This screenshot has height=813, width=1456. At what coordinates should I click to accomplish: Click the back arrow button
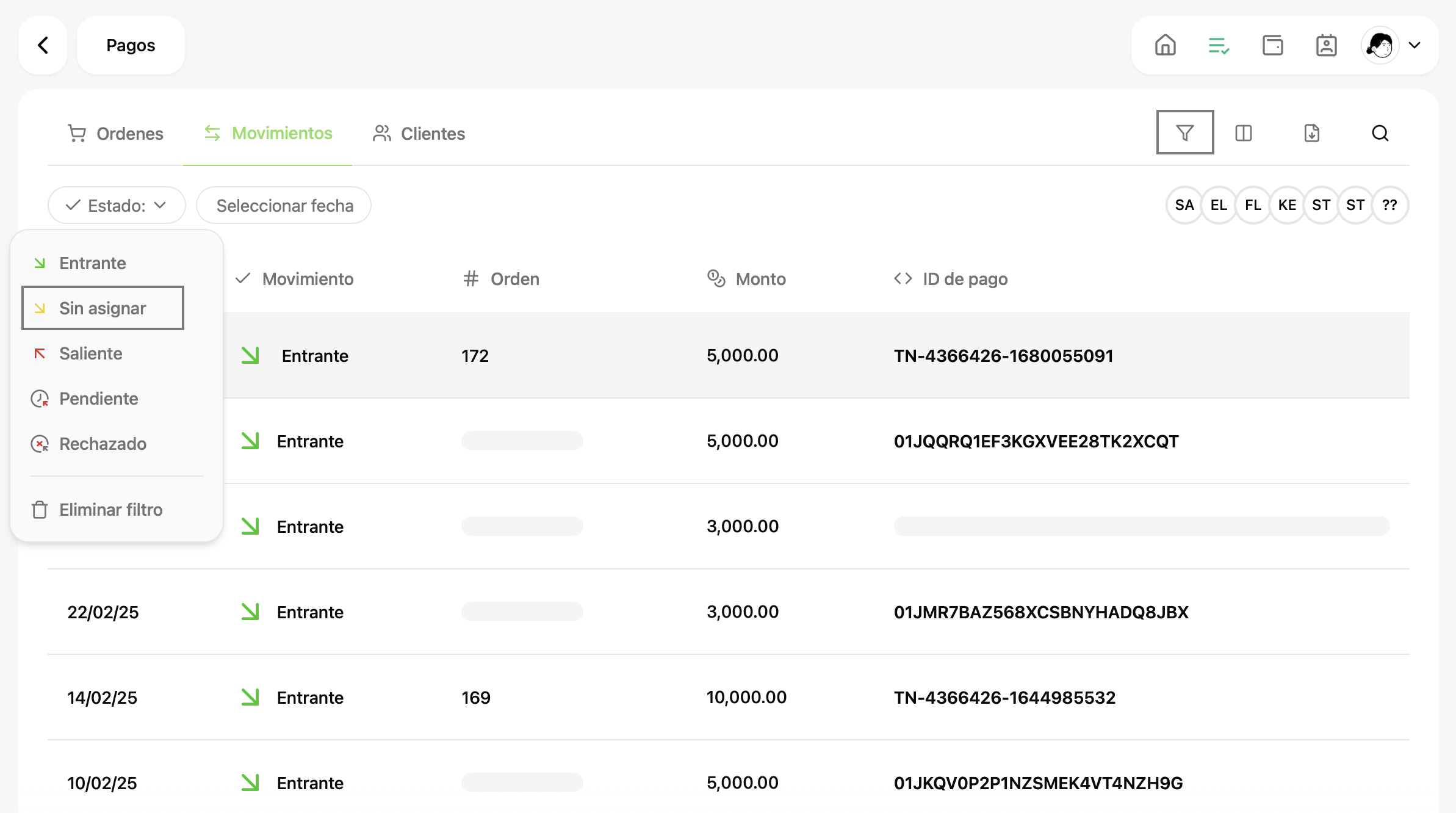(x=43, y=45)
